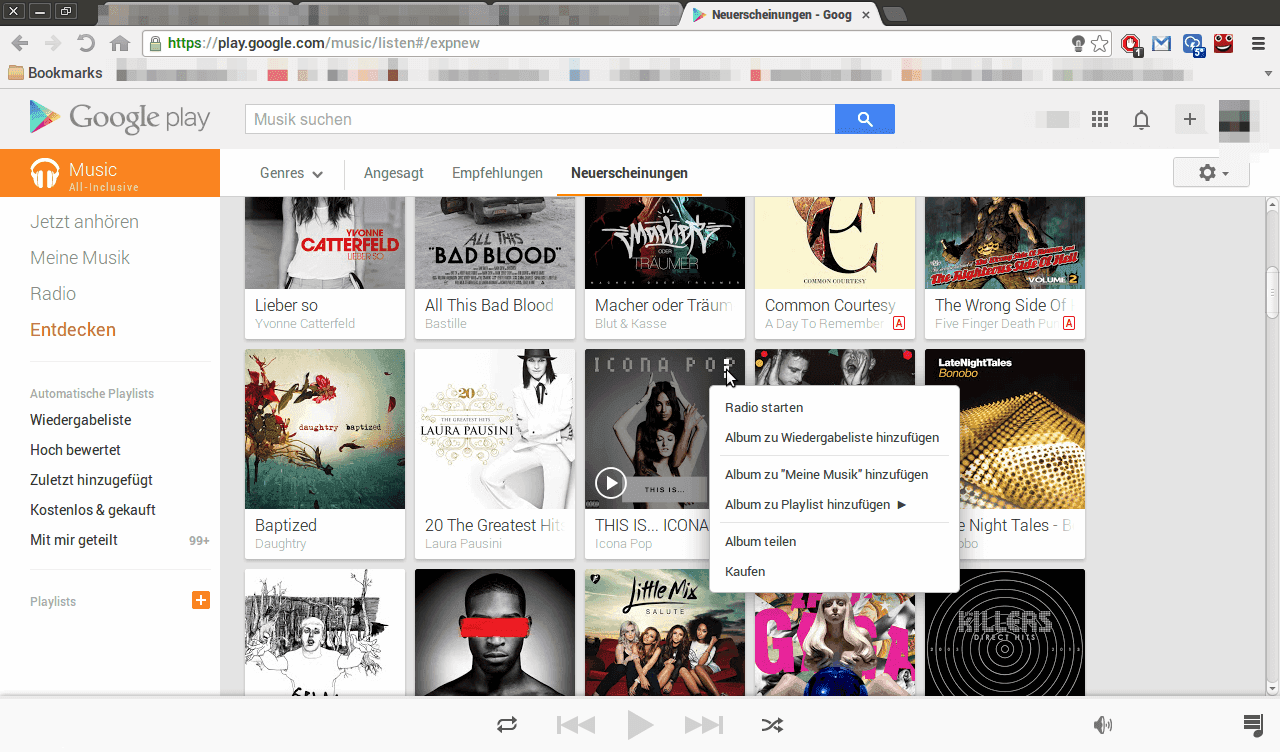The width and height of the screenshot is (1280, 752).
Task: Open the 'All This Bad Blood' album title
Action: coord(489,305)
